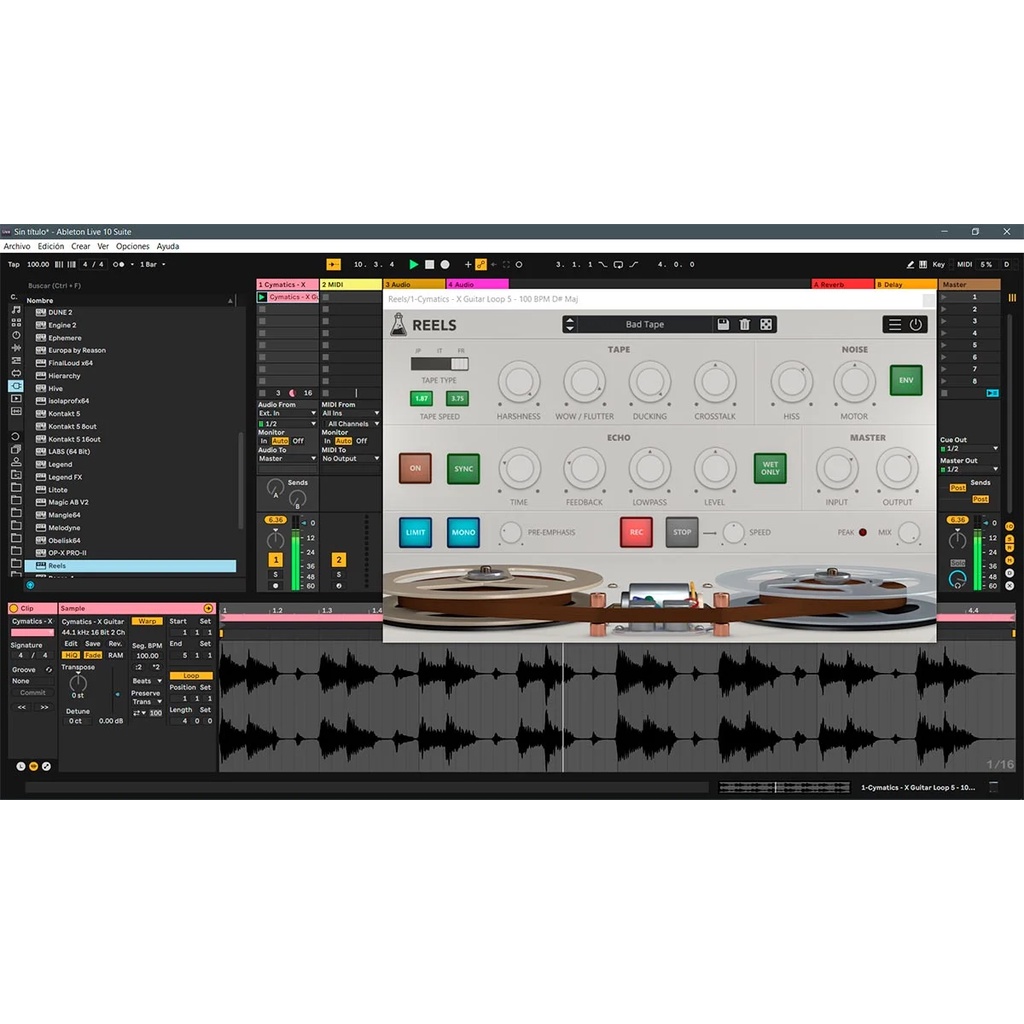Toggle the Follow arrangement arrow button
Screen dimensions: 1024x1024
[x=333, y=264]
